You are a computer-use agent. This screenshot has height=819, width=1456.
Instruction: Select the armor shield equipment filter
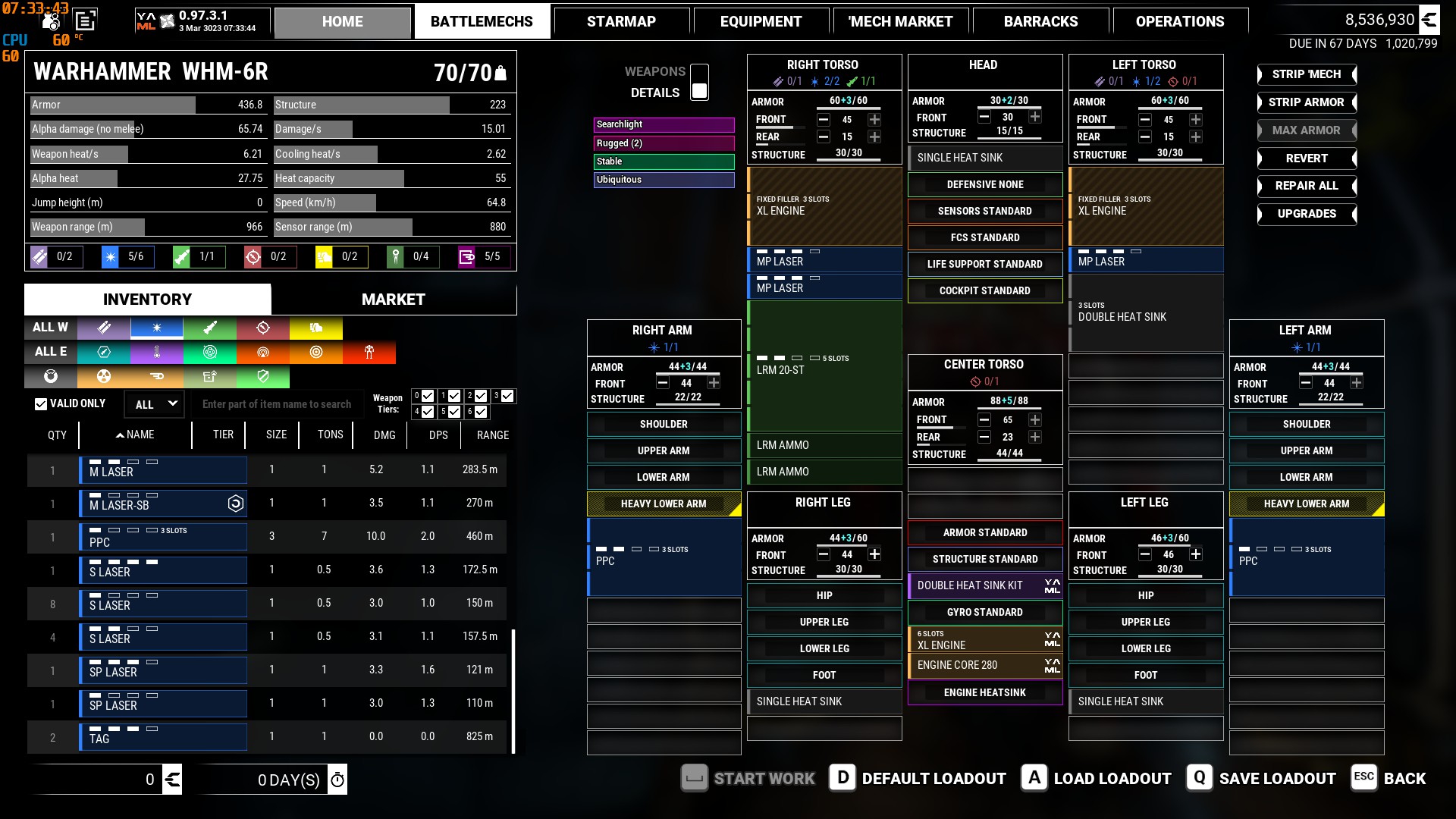[x=263, y=376]
